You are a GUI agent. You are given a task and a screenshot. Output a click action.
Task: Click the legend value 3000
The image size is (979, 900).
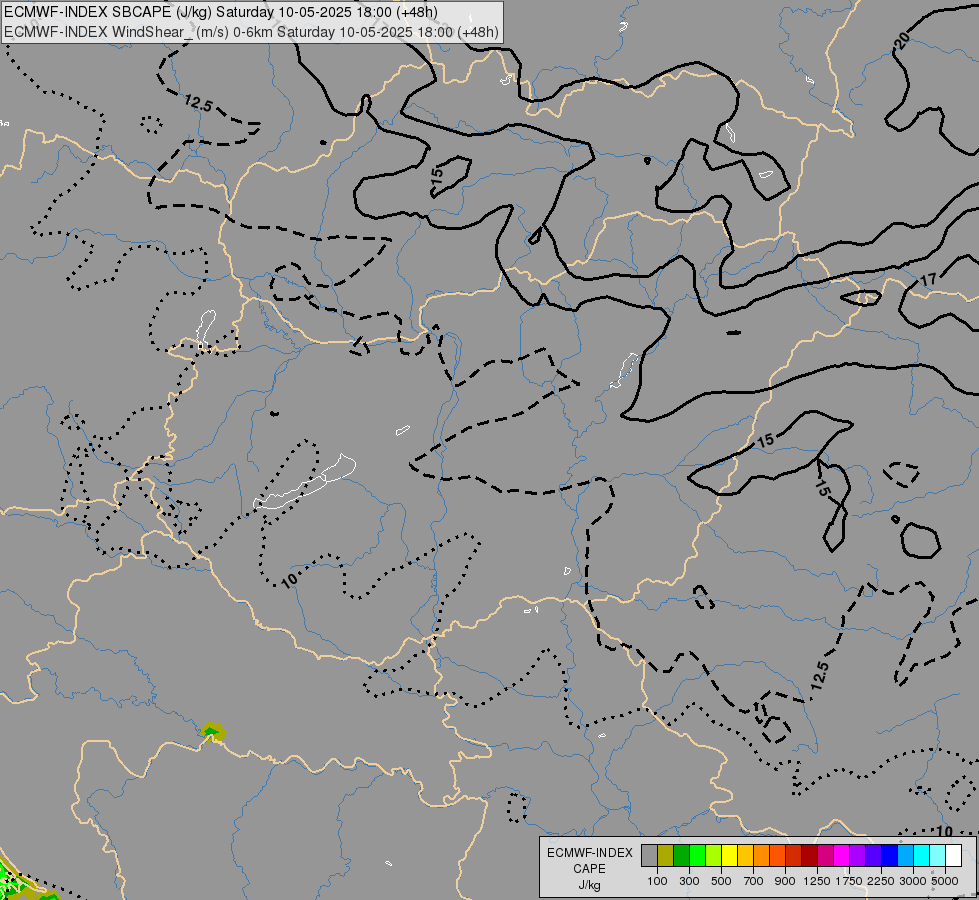pos(913,881)
